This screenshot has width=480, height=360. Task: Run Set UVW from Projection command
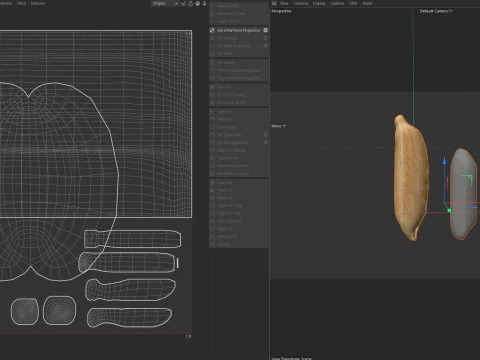[239, 30]
